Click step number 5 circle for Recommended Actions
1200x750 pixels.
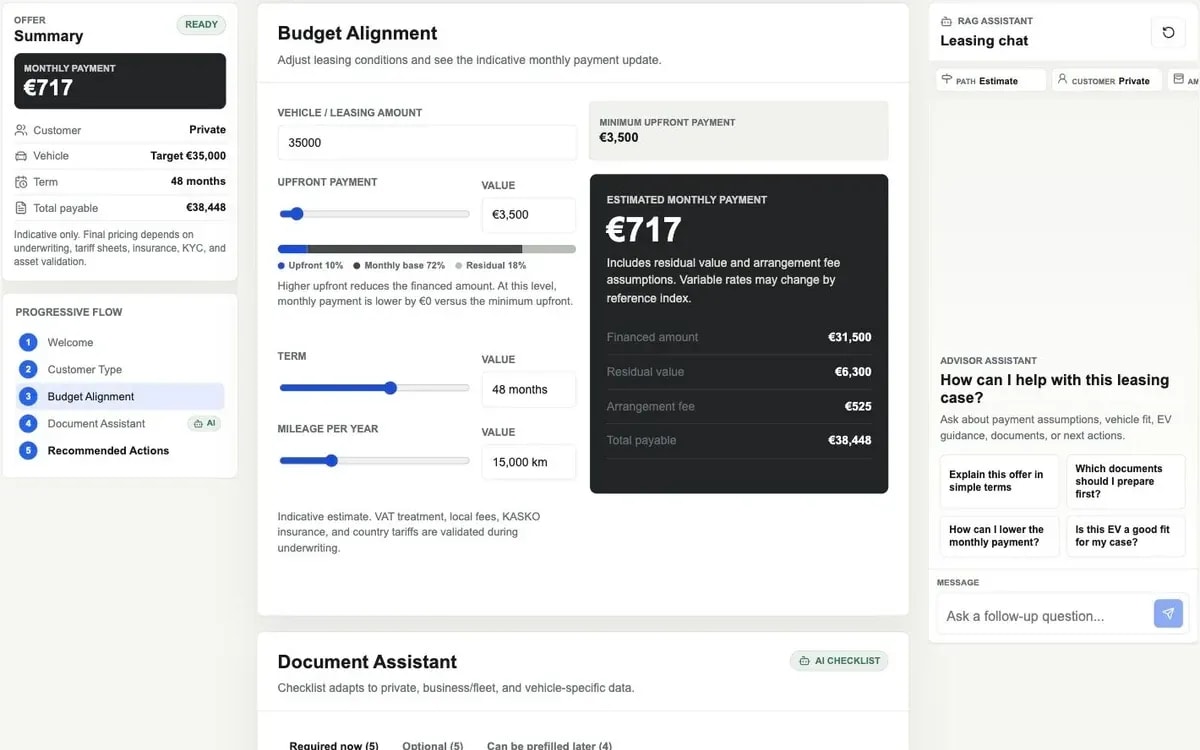[28, 450]
